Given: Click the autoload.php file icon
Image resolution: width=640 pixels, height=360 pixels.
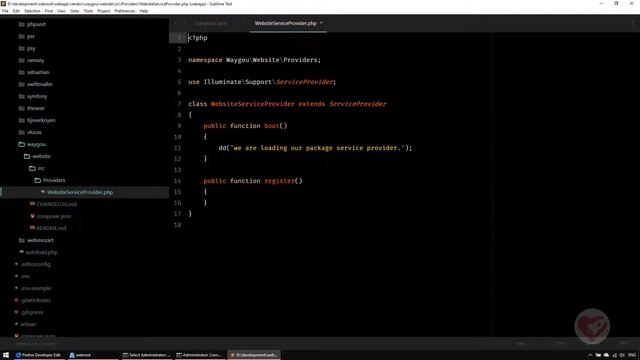Looking at the screenshot, I should pyautogui.click(x=22, y=252).
